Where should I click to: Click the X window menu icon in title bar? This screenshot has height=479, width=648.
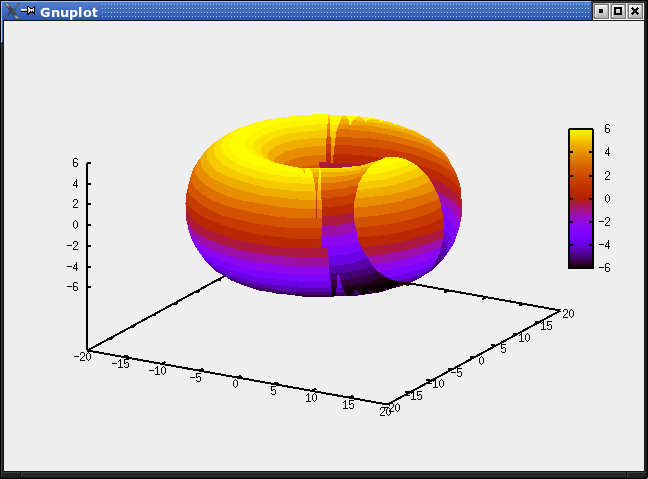(x=10, y=11)
